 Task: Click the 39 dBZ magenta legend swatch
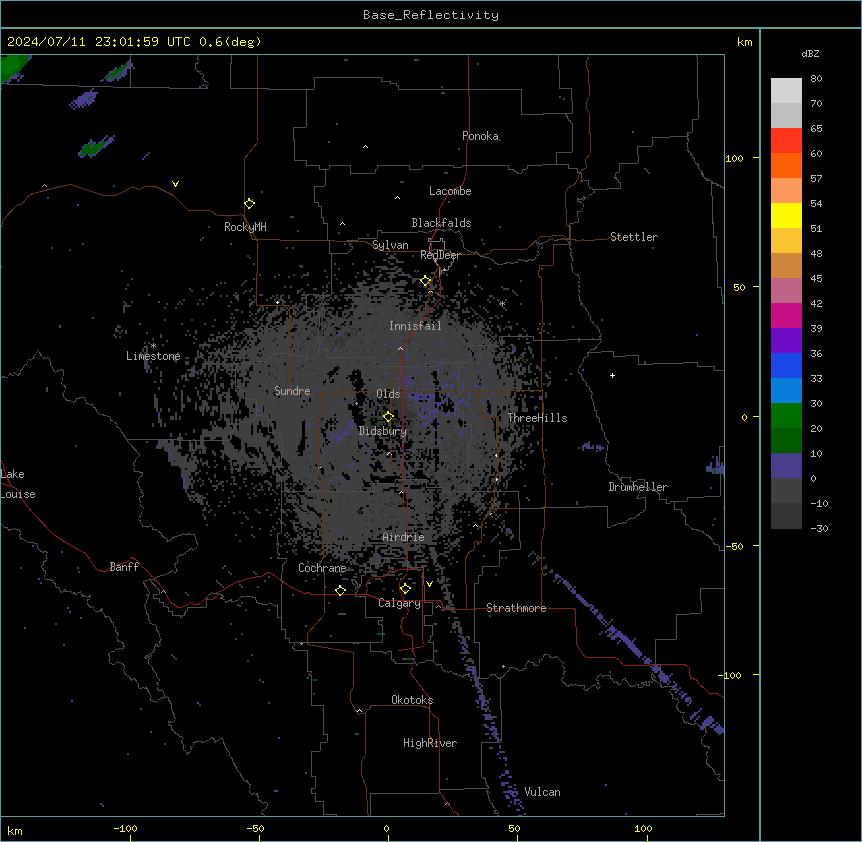786,316
